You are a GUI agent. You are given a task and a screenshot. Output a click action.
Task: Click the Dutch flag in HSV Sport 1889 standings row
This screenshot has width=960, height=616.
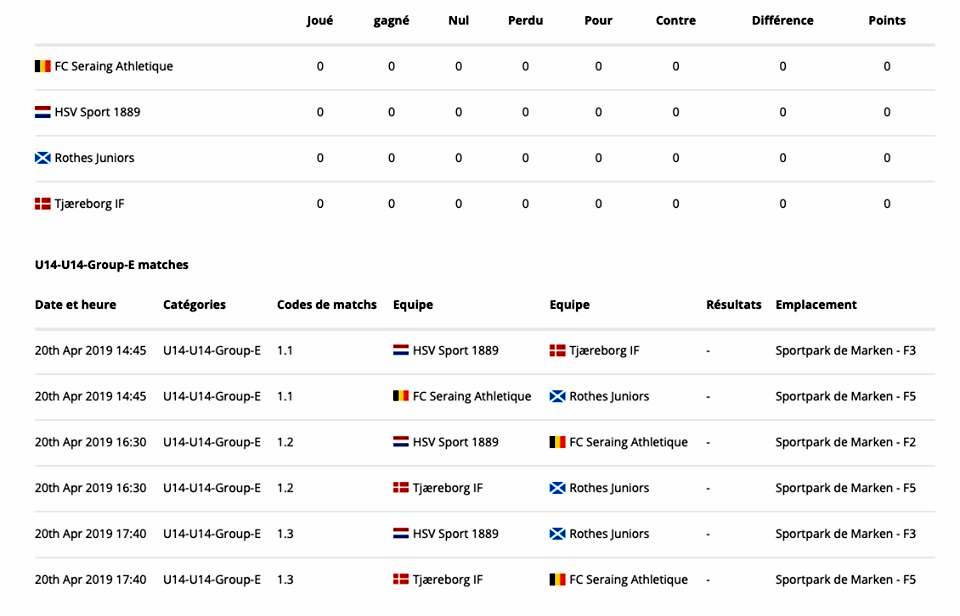[42, 112]
